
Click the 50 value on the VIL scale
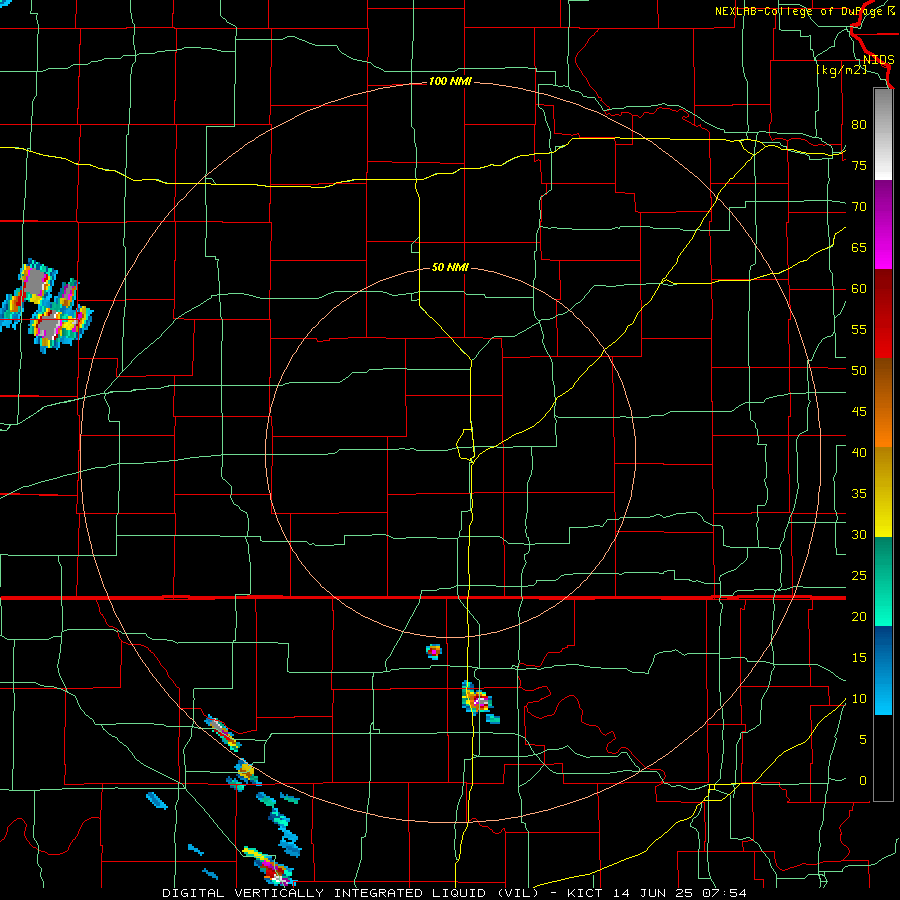[859, 371]
